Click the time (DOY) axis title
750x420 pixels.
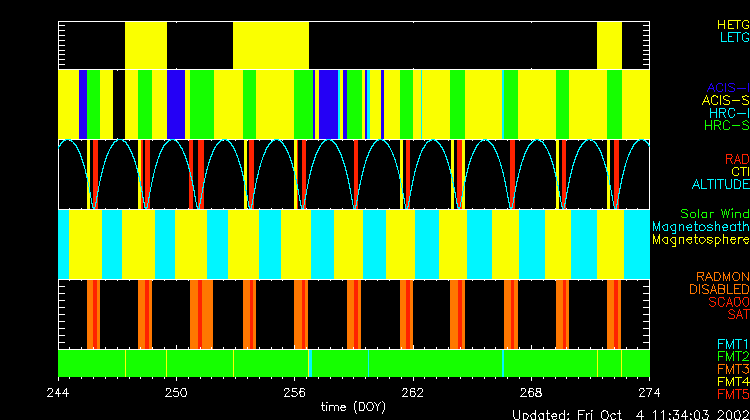click(353, 408)
